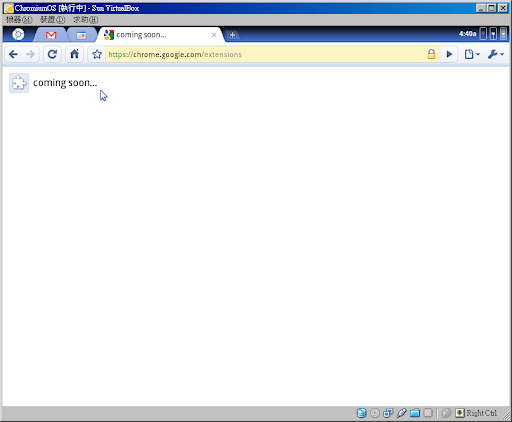This screenshot has height=422, width=512.
Task: Click the clock showing 4:40a
Action: [x=467, y=34]
